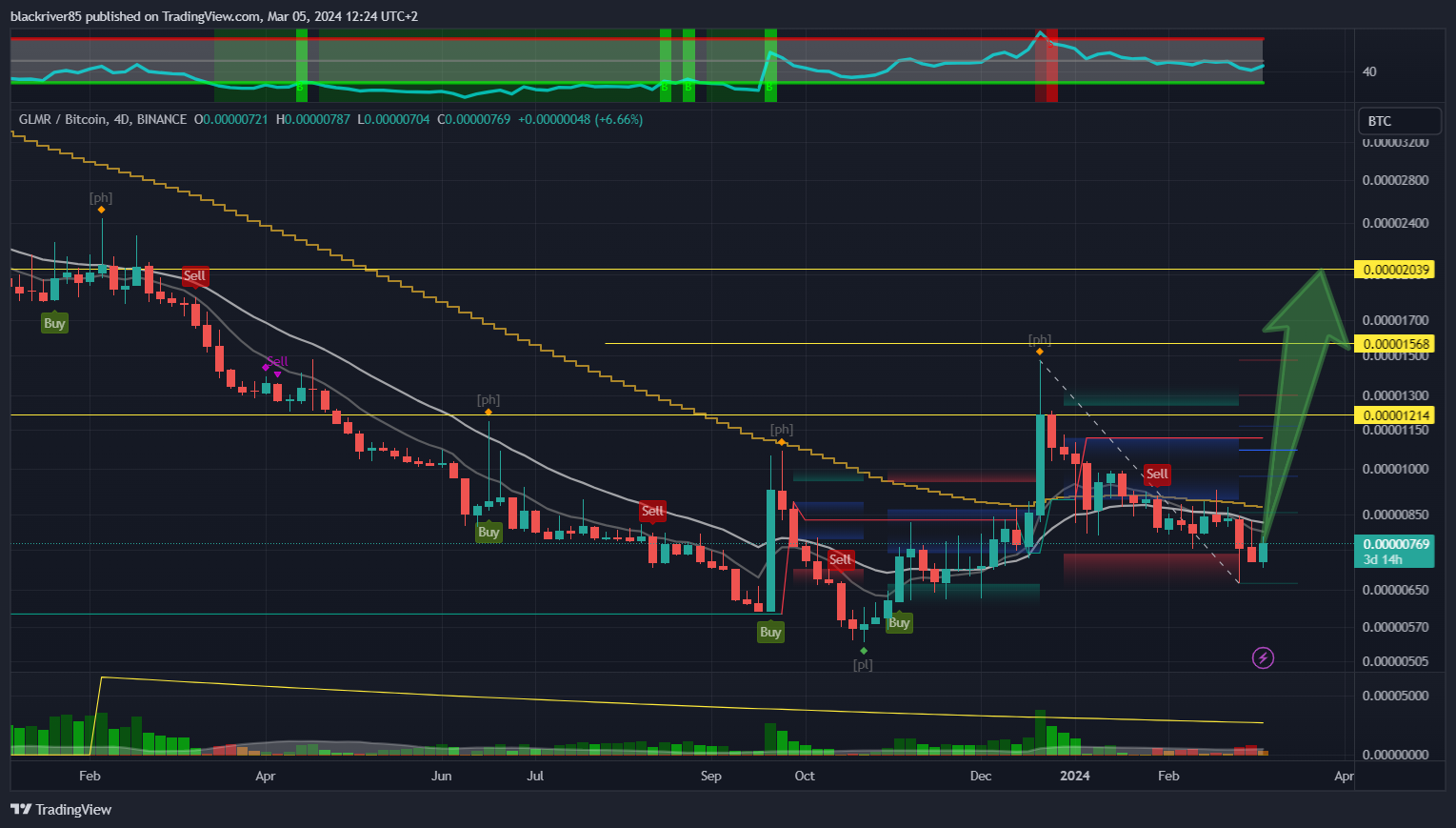Screen dimensions: 1456x828
Task: Click the yellow 0.00002039 price label
Action: 1396,270
